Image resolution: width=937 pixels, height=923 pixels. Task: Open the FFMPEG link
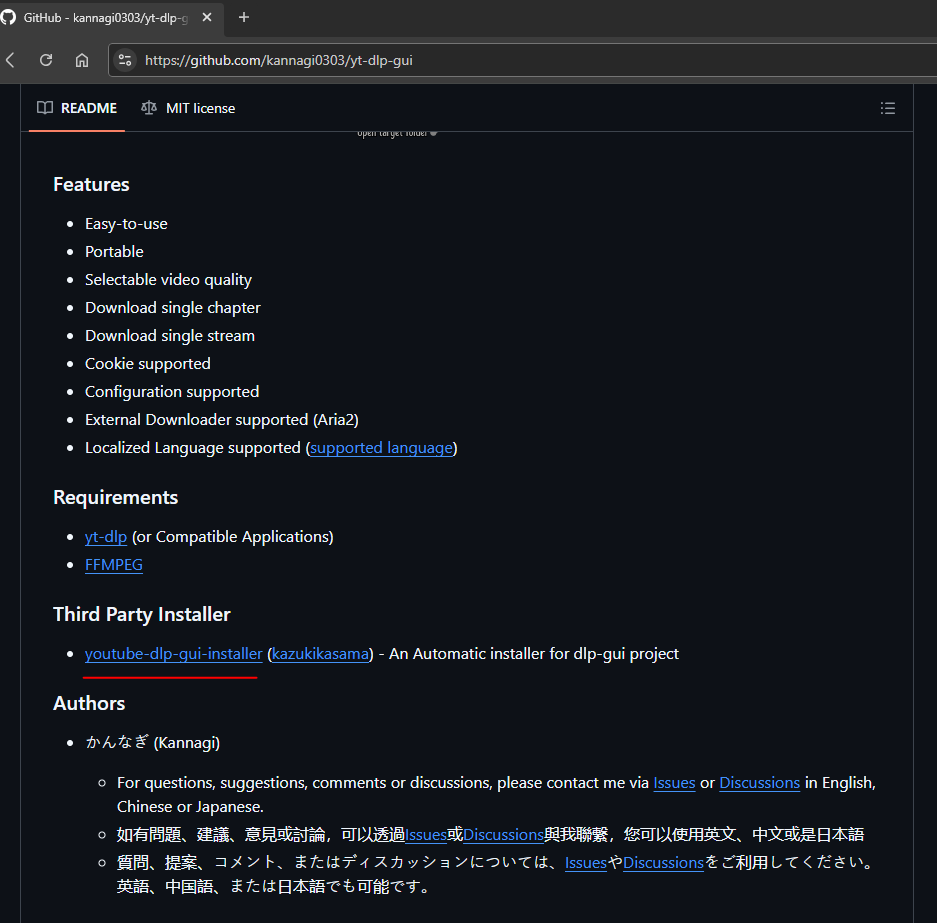pos(114,565)
